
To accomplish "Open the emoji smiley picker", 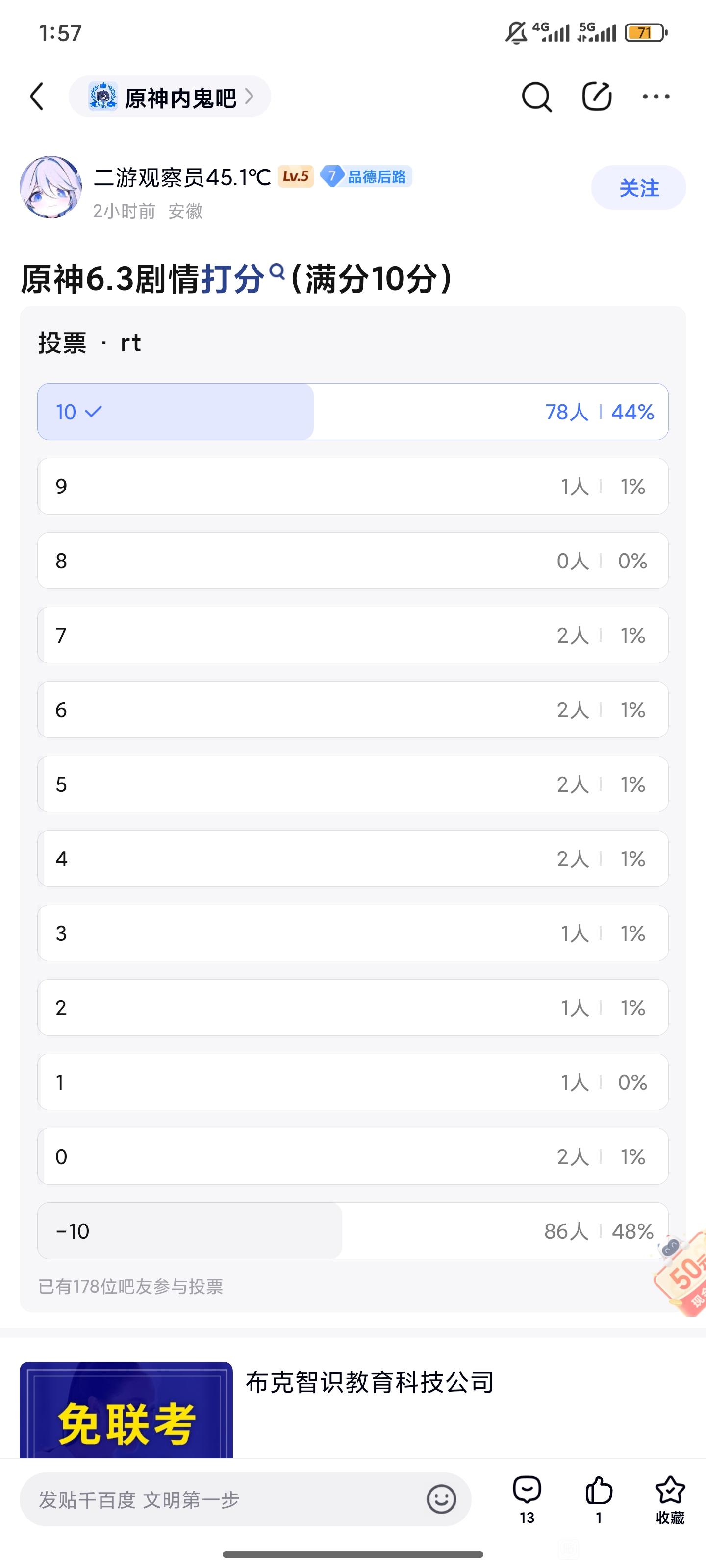I will (x=441, y=1498).
